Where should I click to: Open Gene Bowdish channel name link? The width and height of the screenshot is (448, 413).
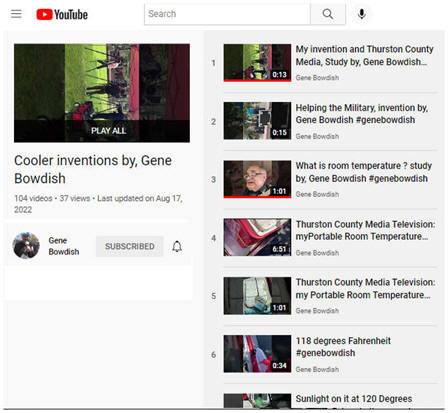(x=64, y=246)
